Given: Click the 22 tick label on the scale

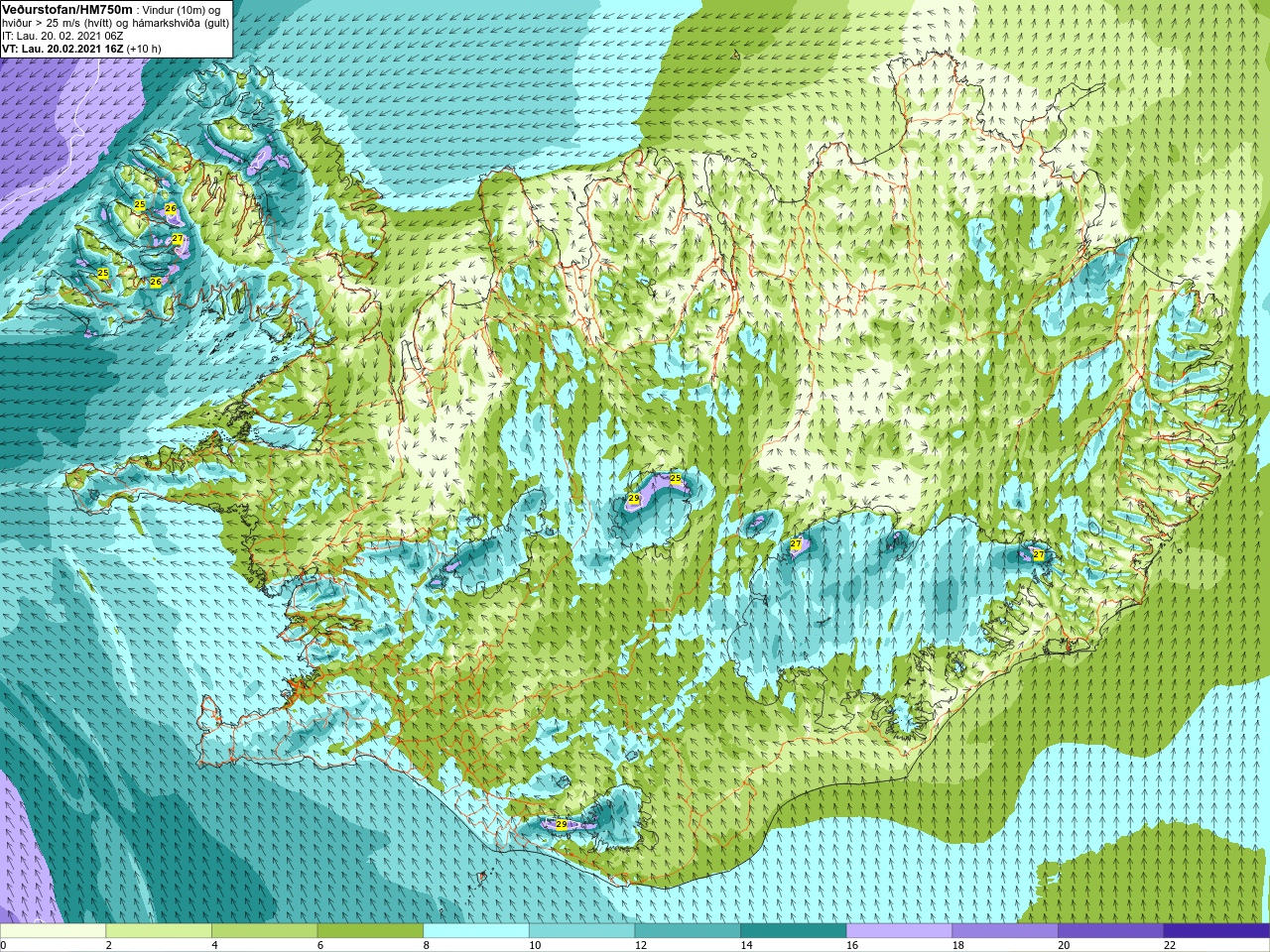Looking at the screenshot, I should click(1170, 945).
